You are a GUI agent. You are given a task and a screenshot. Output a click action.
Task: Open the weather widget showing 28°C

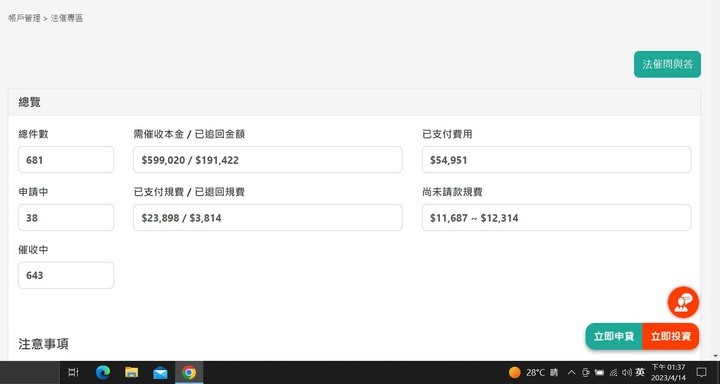(534, 373)
